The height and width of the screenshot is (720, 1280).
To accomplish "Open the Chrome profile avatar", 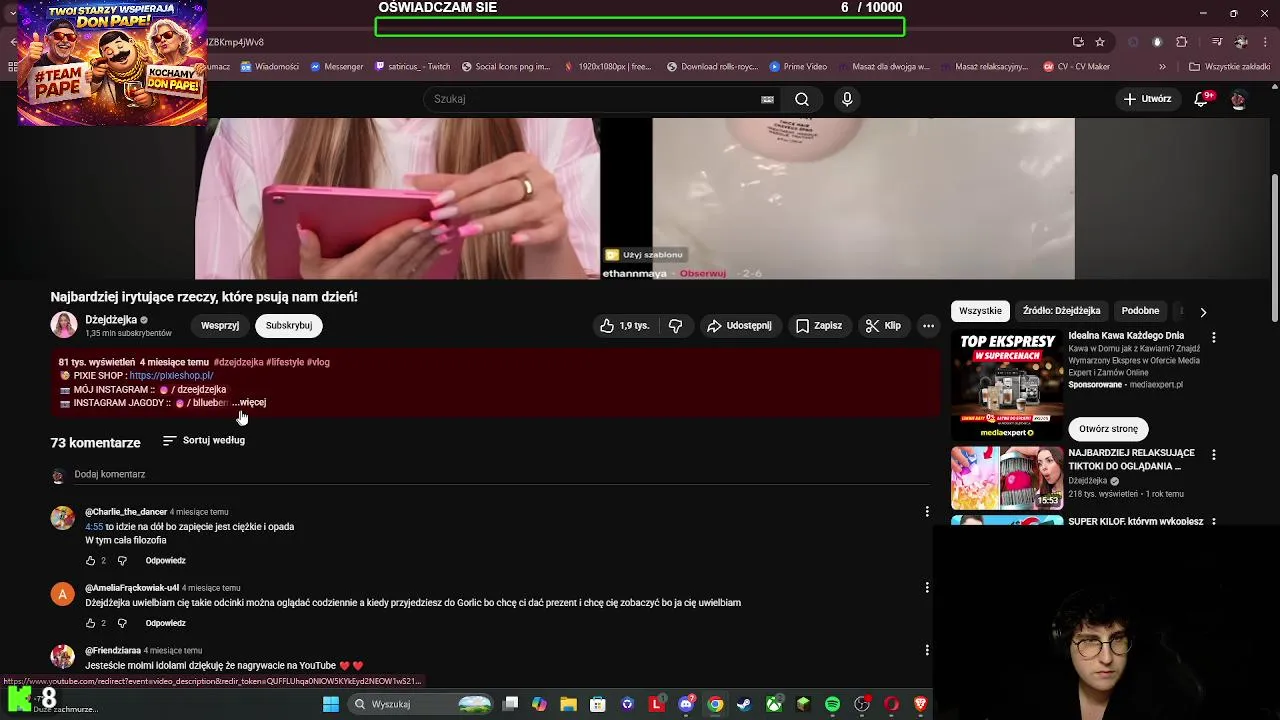I will 1241,42.
